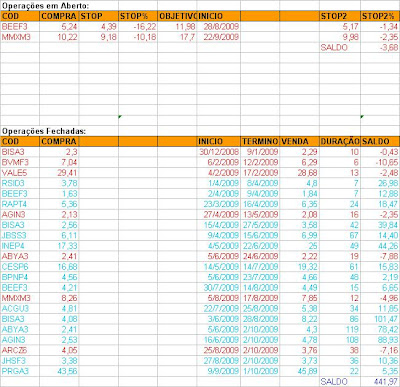400x387 pixels.
Task: Select the end date 27/5/2009
Action: tap(261, 225)
